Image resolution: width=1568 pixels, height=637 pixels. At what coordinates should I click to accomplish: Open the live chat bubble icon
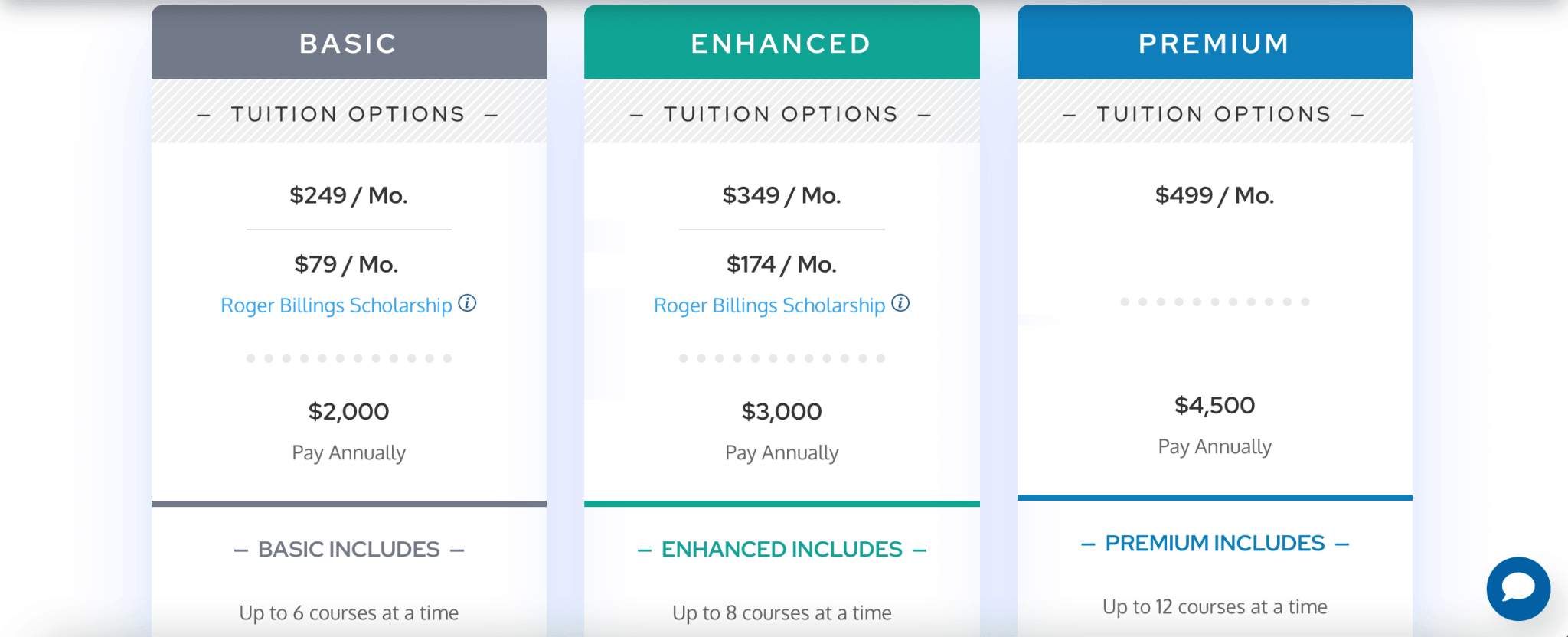point(1518,588)
